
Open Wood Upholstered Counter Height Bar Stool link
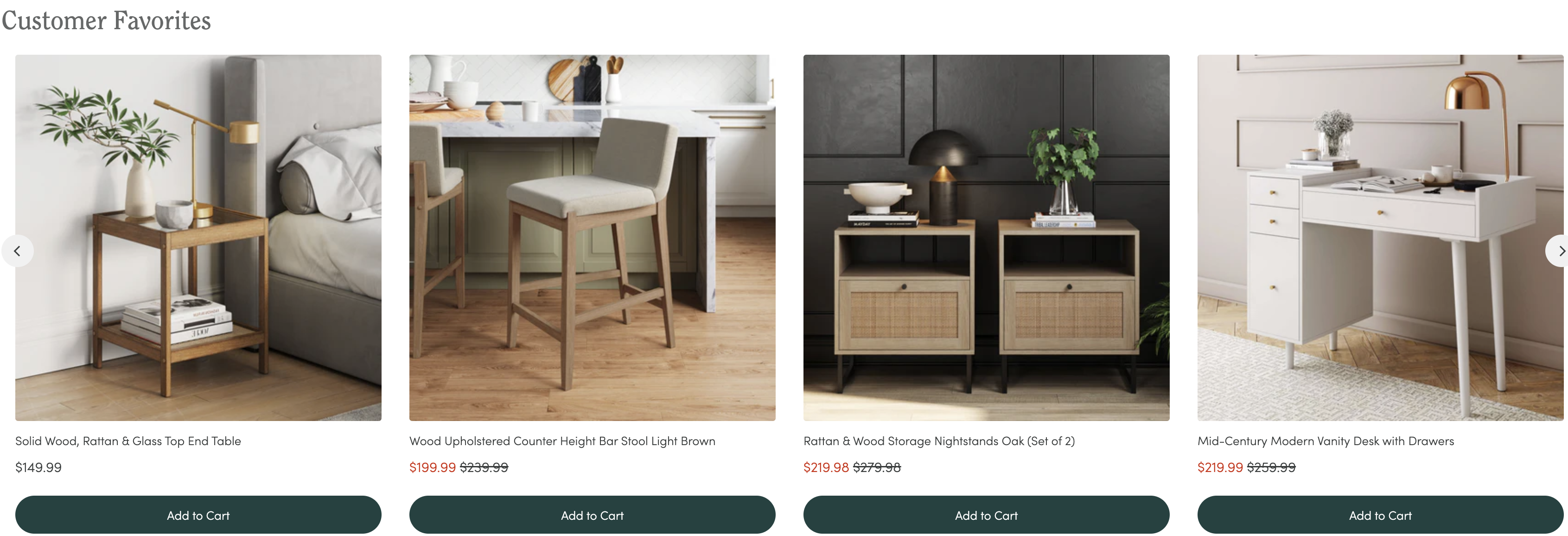coord(562,441)
